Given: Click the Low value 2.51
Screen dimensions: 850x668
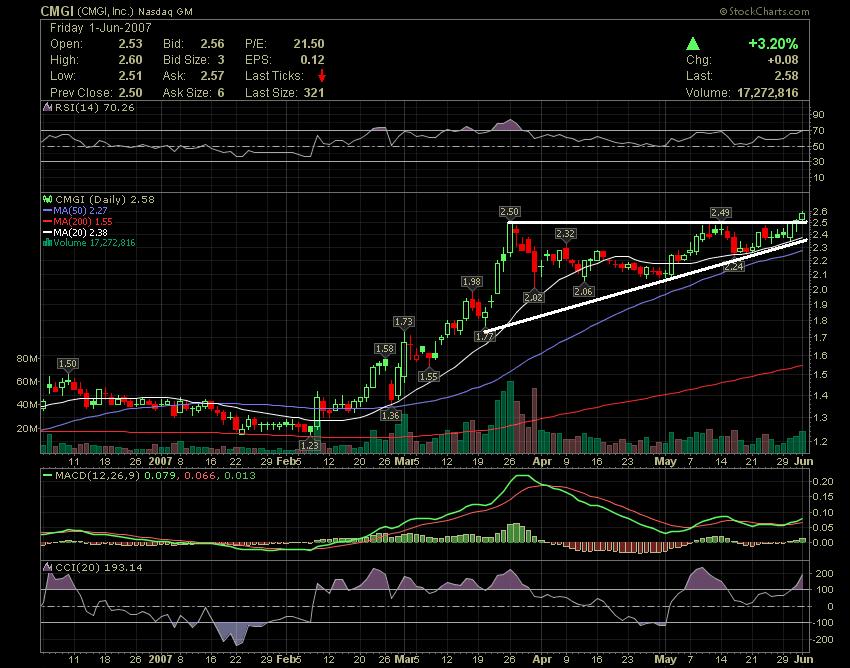Looking at the screenshot, I should coord(130,76).
